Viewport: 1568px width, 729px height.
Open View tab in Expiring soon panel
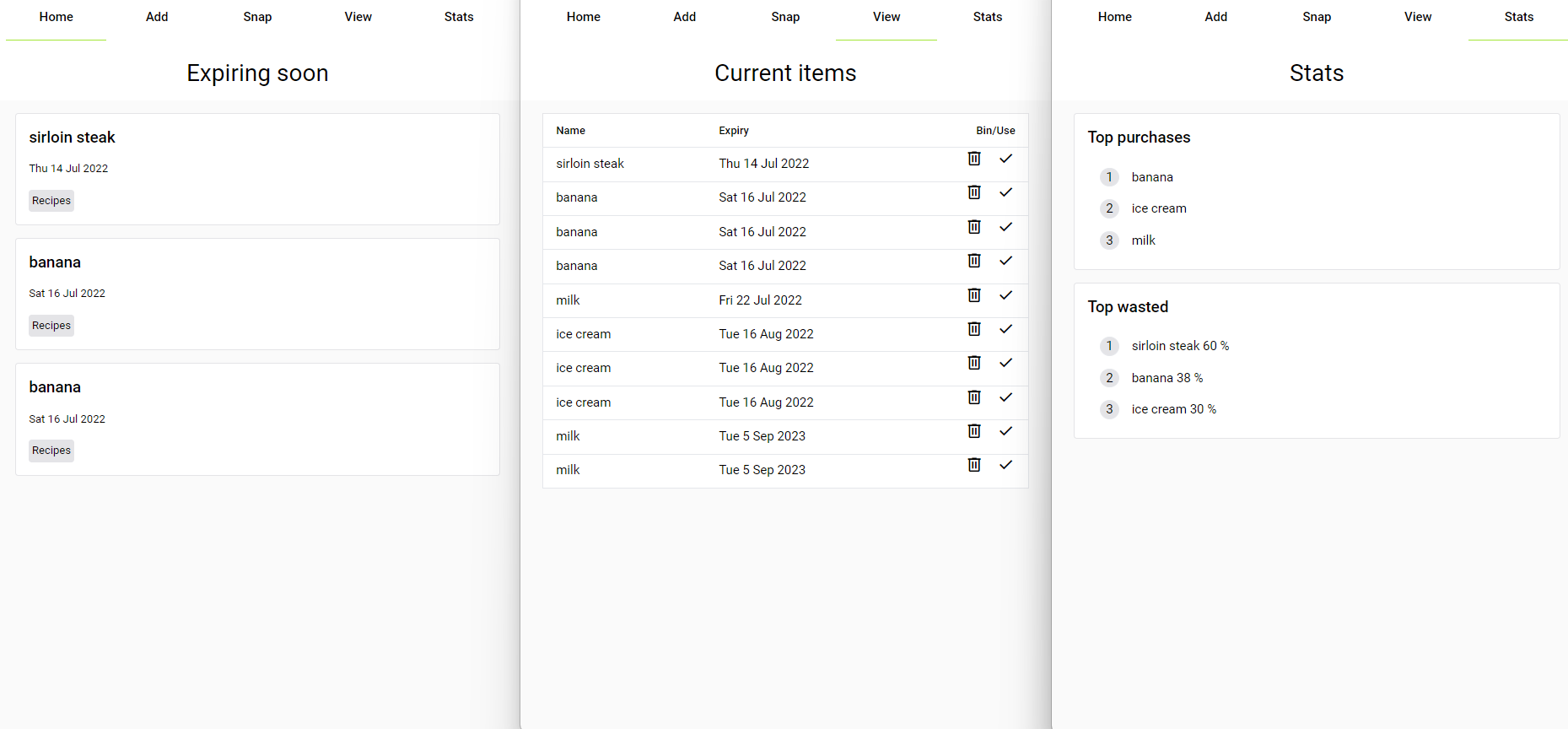[358, 17]
